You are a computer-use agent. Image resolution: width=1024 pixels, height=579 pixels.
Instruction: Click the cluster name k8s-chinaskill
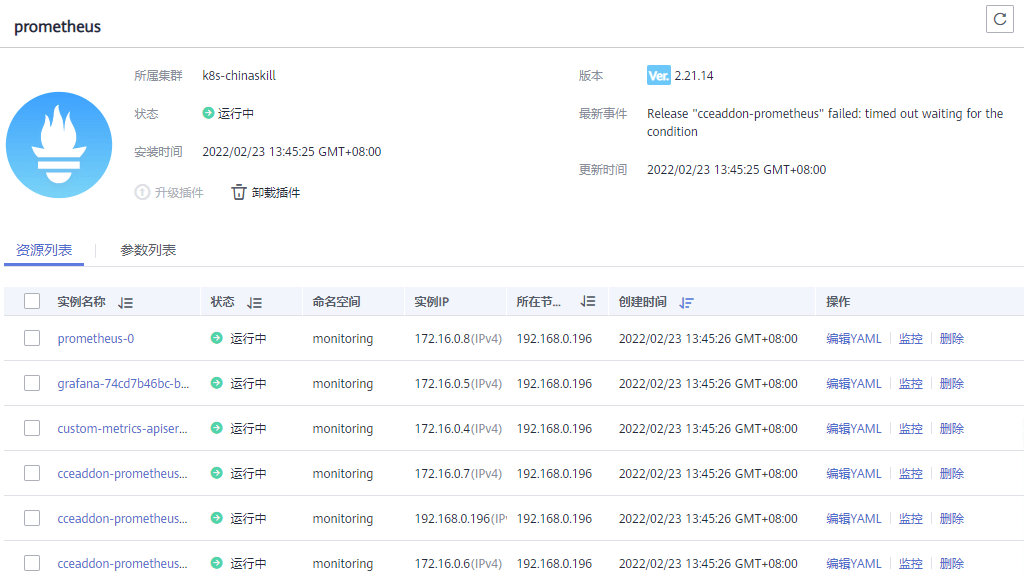239,76
